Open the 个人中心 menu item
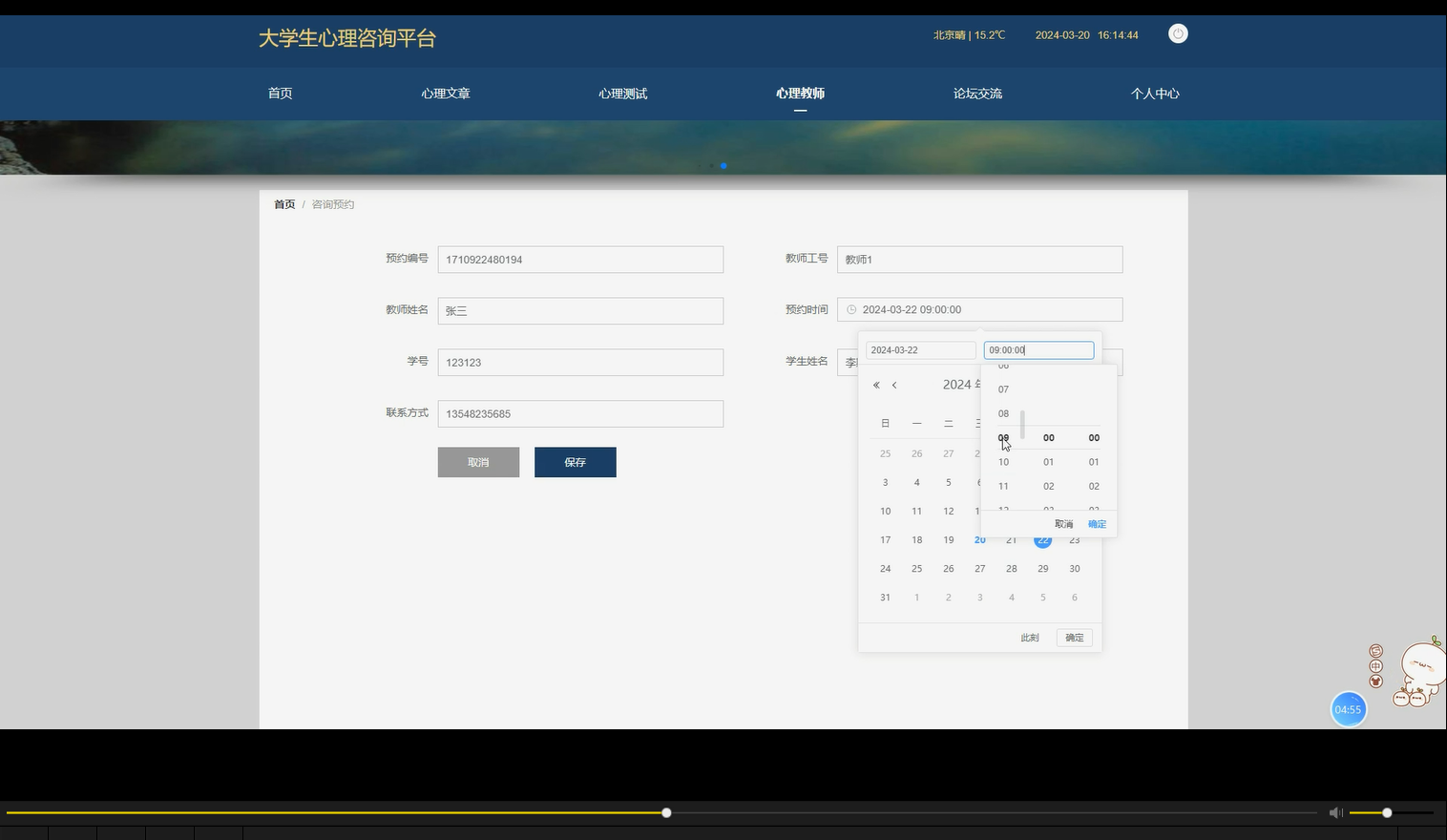This screenshot has height=840, width=1447. click(1155, 93)
